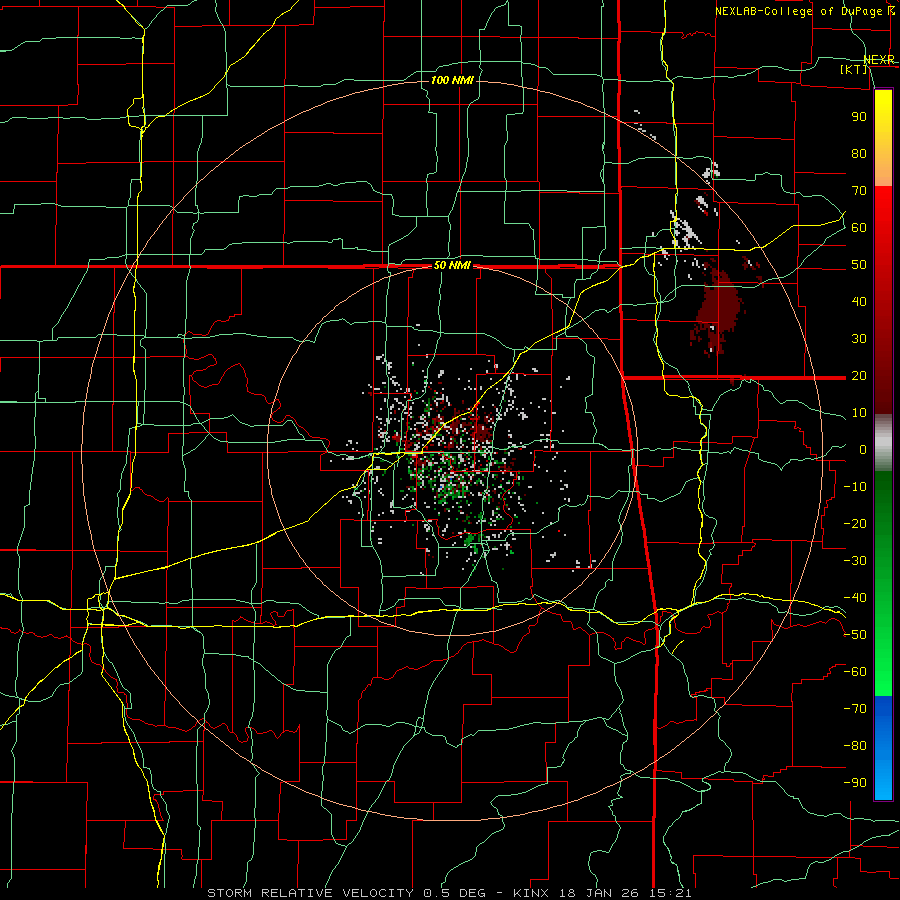Select the 70 value on velocity scale
The width and height of the screenshot is (900, 900).
coord(859,191)
